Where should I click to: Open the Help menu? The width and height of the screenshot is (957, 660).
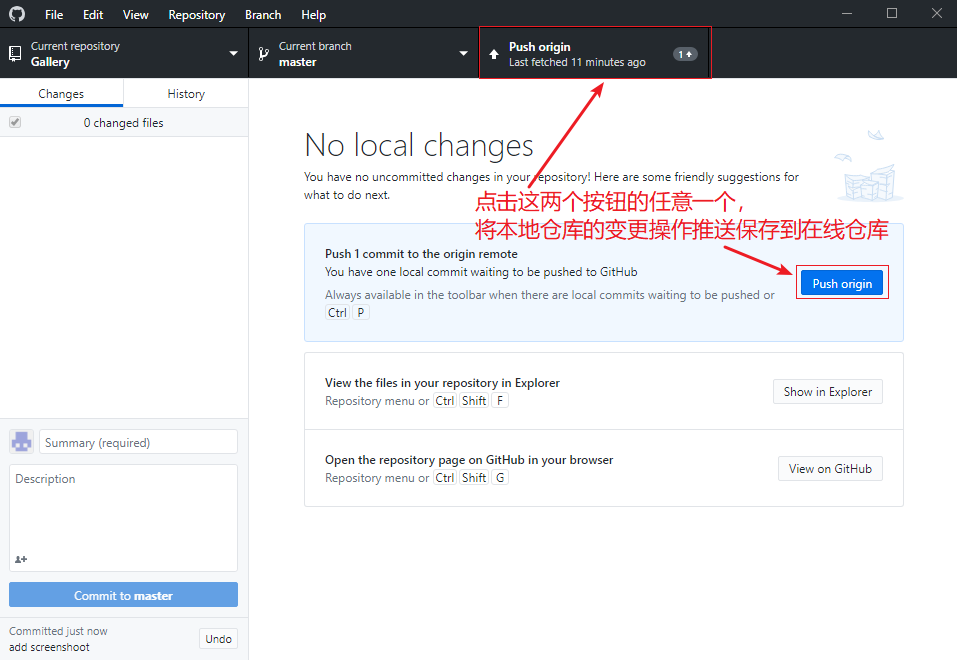click(x=313, y=15)
